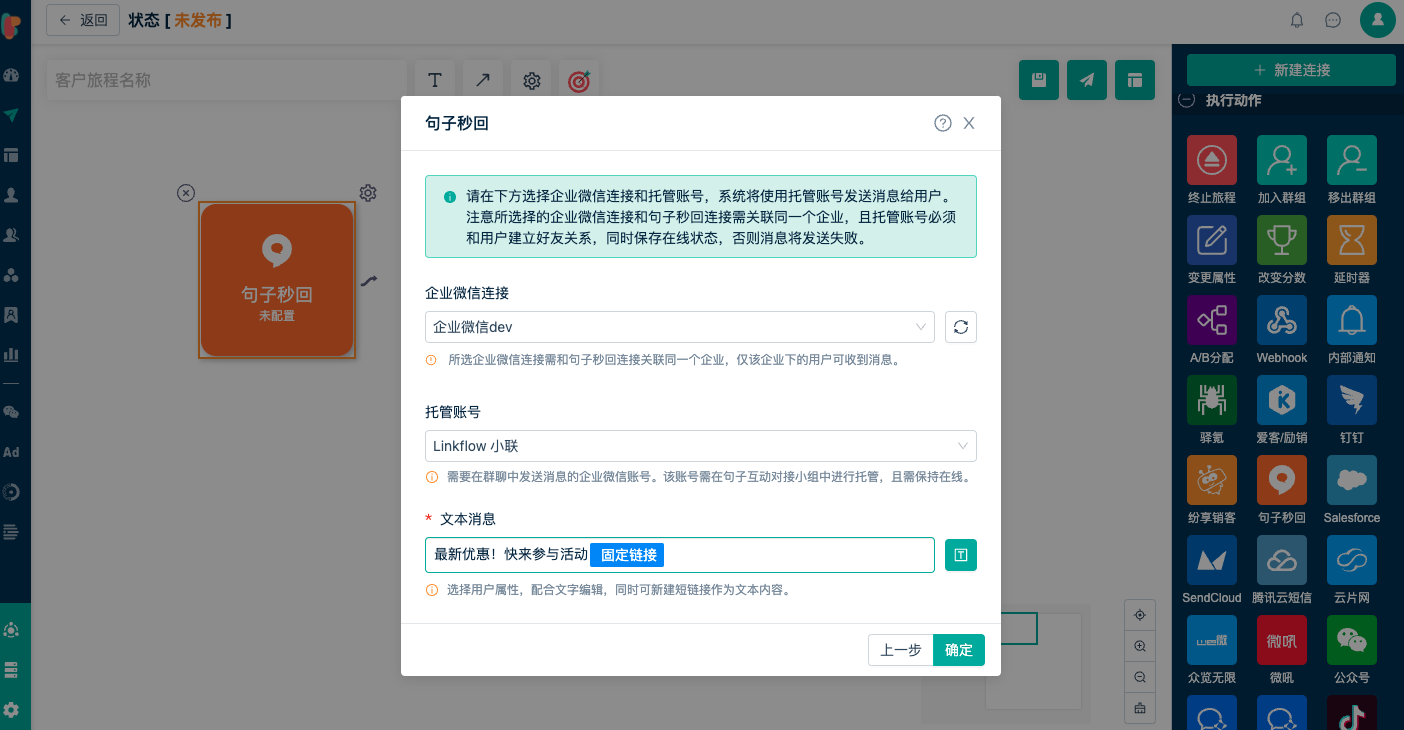Click the 固定链接 tag in text message

(627, 555)
